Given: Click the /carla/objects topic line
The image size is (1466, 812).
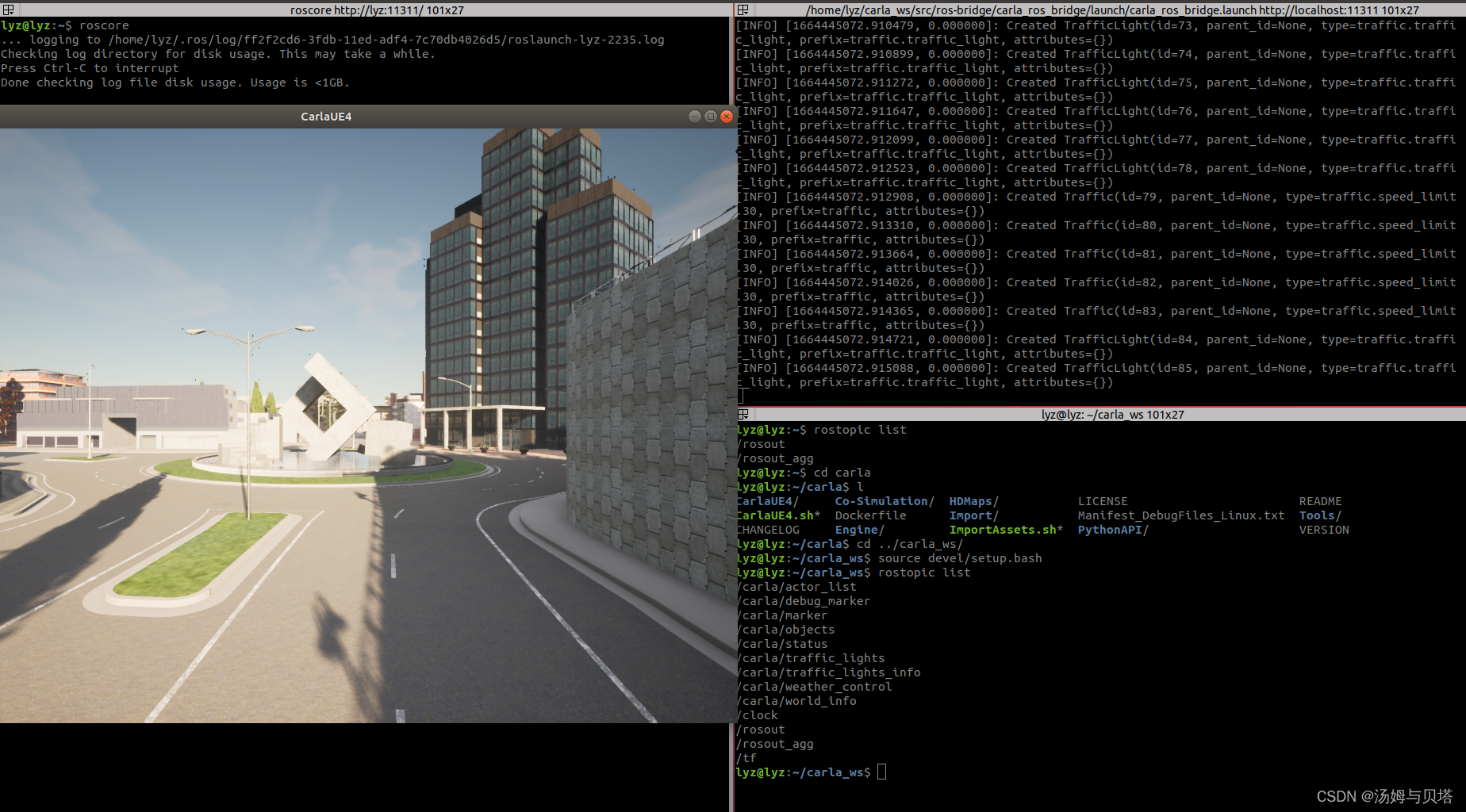Looking at the screenshot, I should [785, 630].
